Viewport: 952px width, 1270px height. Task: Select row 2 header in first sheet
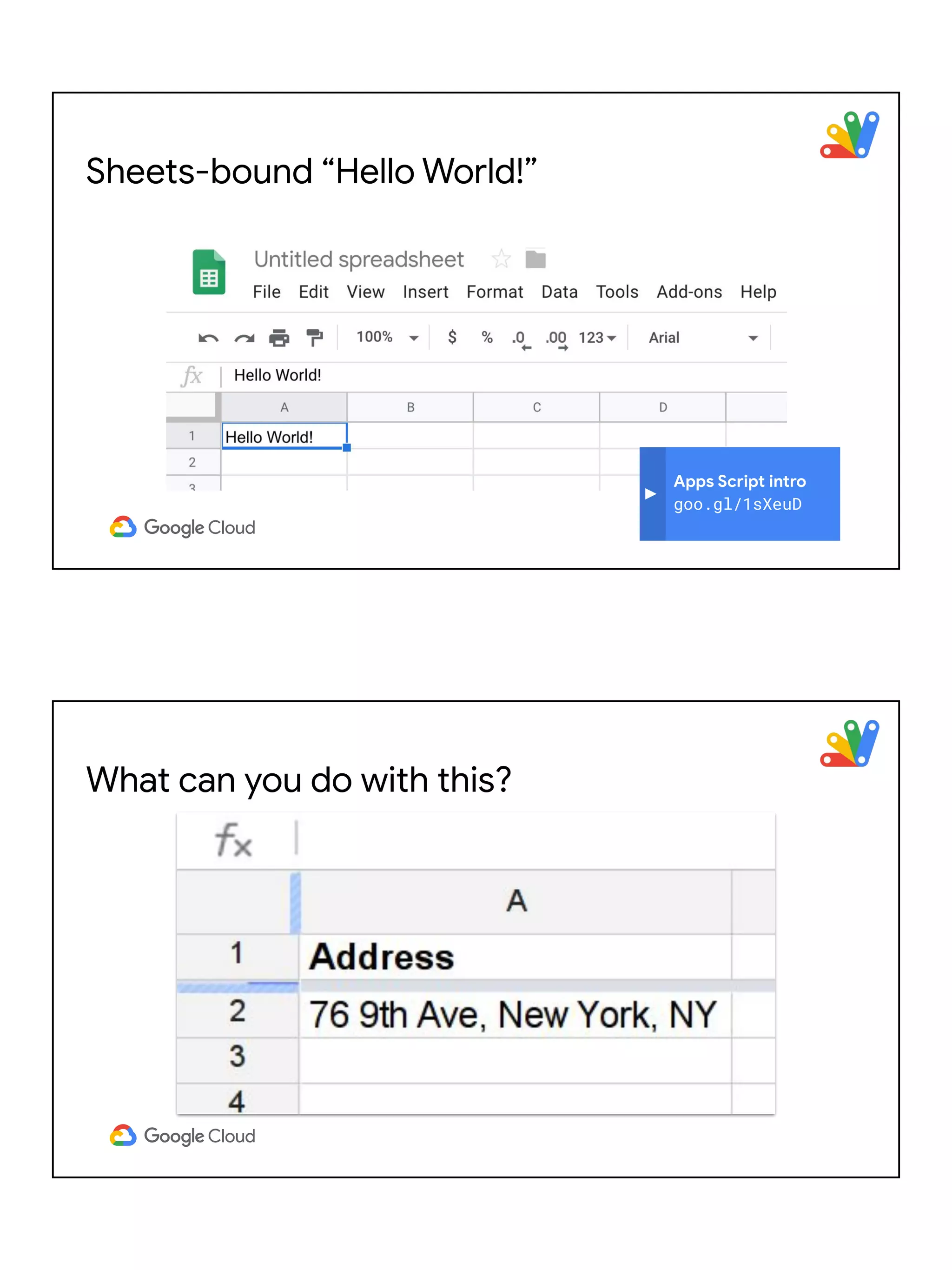tap(193, 462)
